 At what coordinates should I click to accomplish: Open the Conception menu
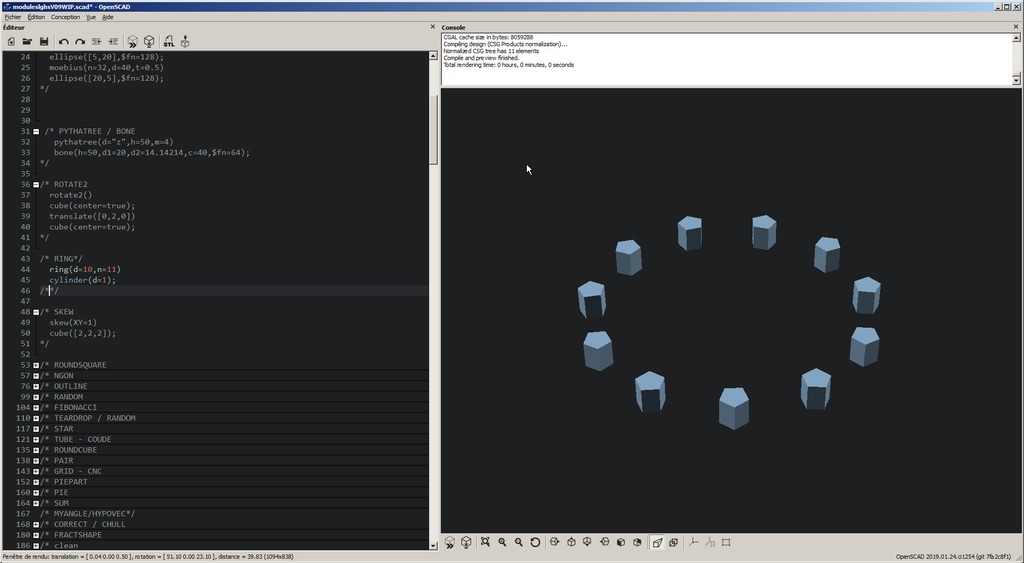(x=65, y=17)
